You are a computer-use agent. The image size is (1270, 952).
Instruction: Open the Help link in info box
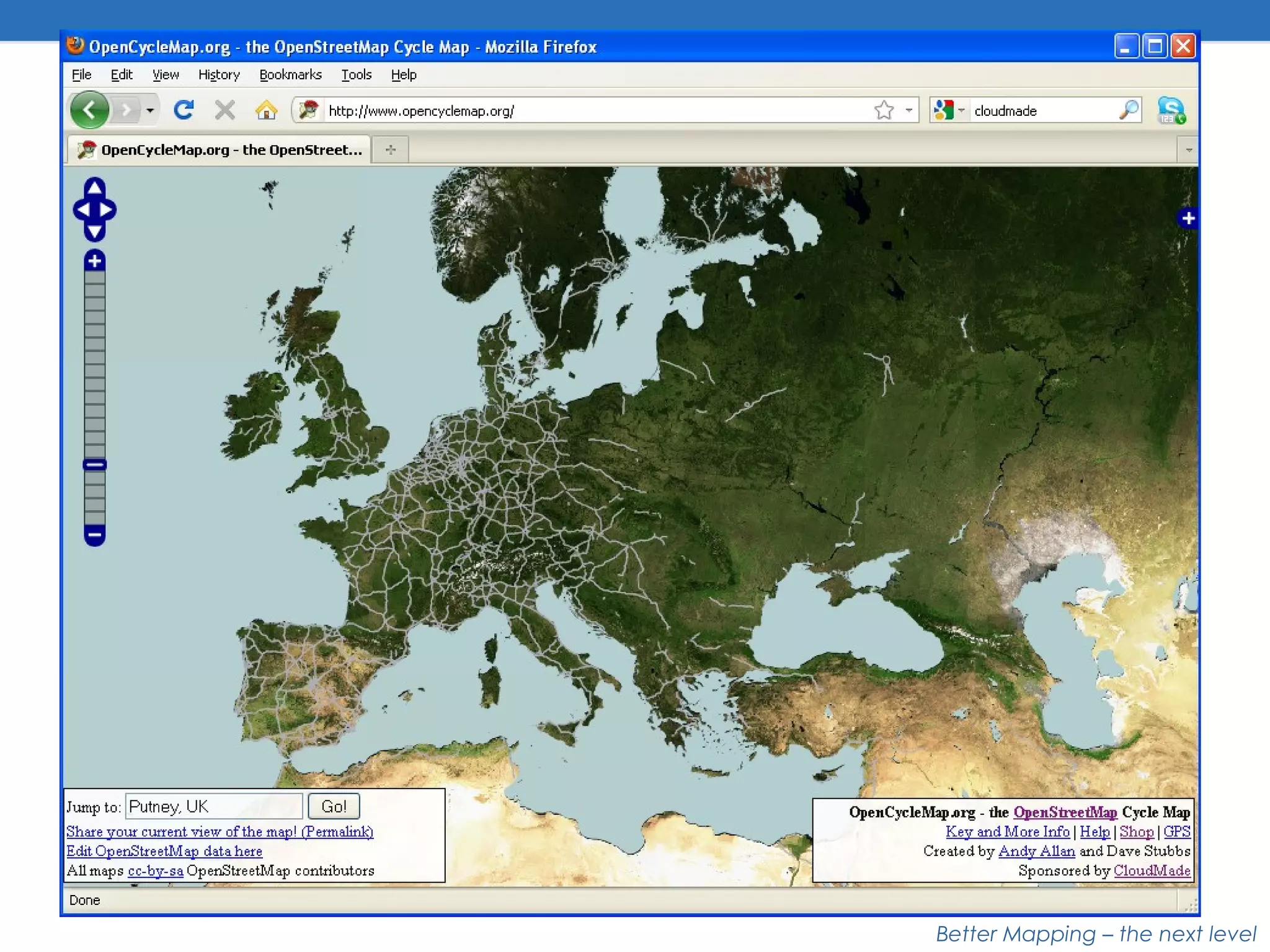click(x=1095, y=832)
